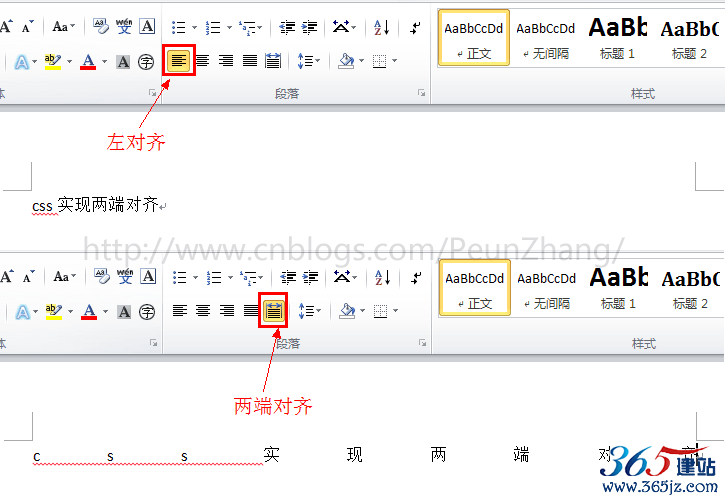Click Multilevel List icon in upper ribbon
Viewport: 725px width, 500px height.
click(x=247, y=27)
